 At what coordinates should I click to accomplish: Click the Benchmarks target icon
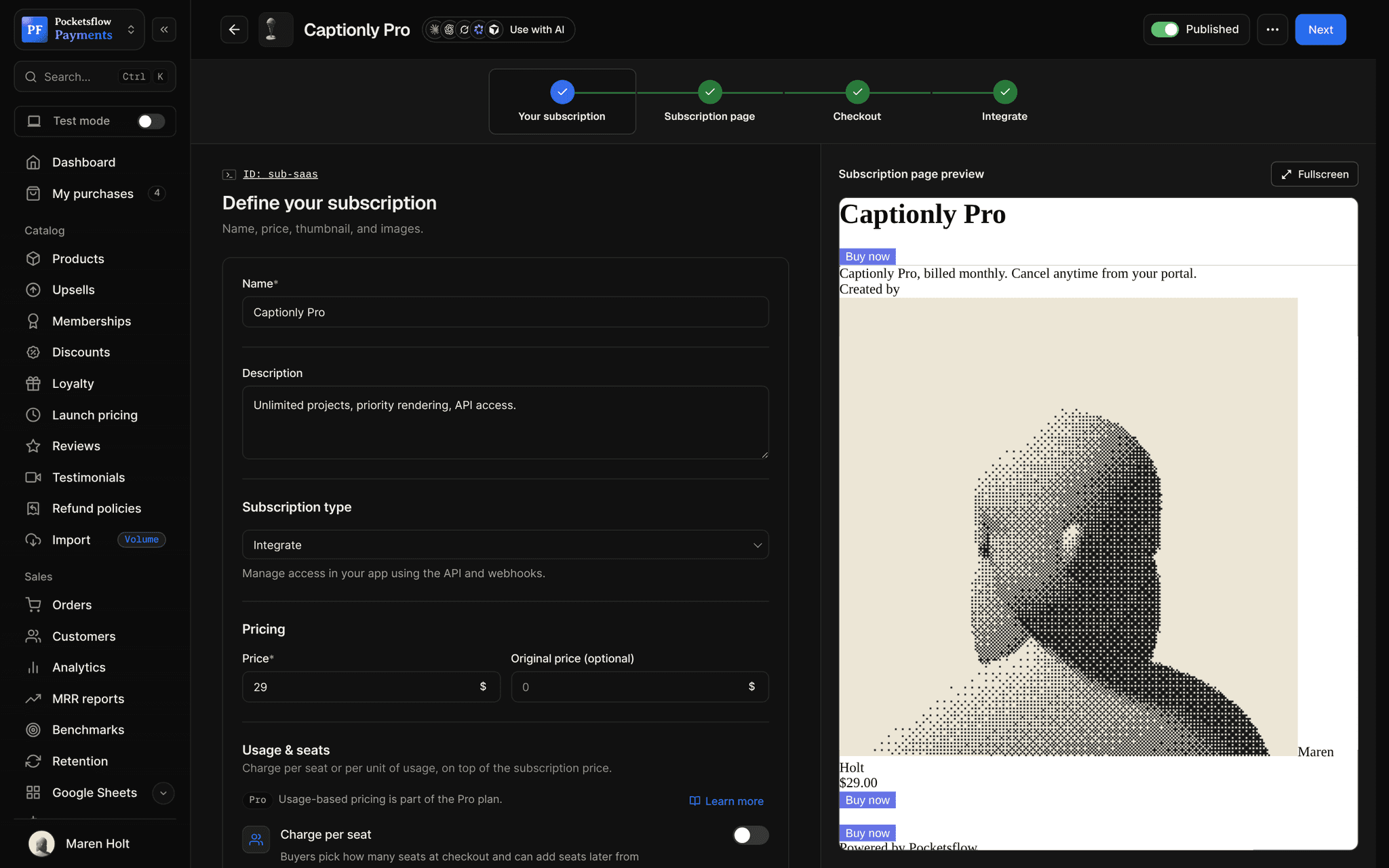click(x=33, y=730)
